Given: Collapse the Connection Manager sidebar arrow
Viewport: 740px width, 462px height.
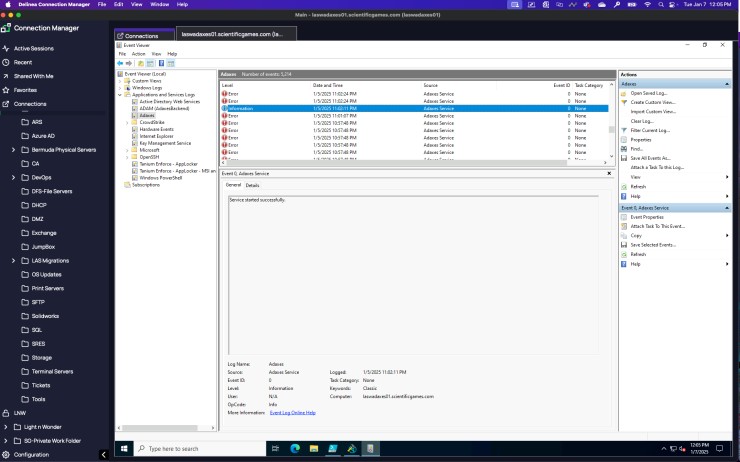Looking at the screenshot, I should pos(104,454).
